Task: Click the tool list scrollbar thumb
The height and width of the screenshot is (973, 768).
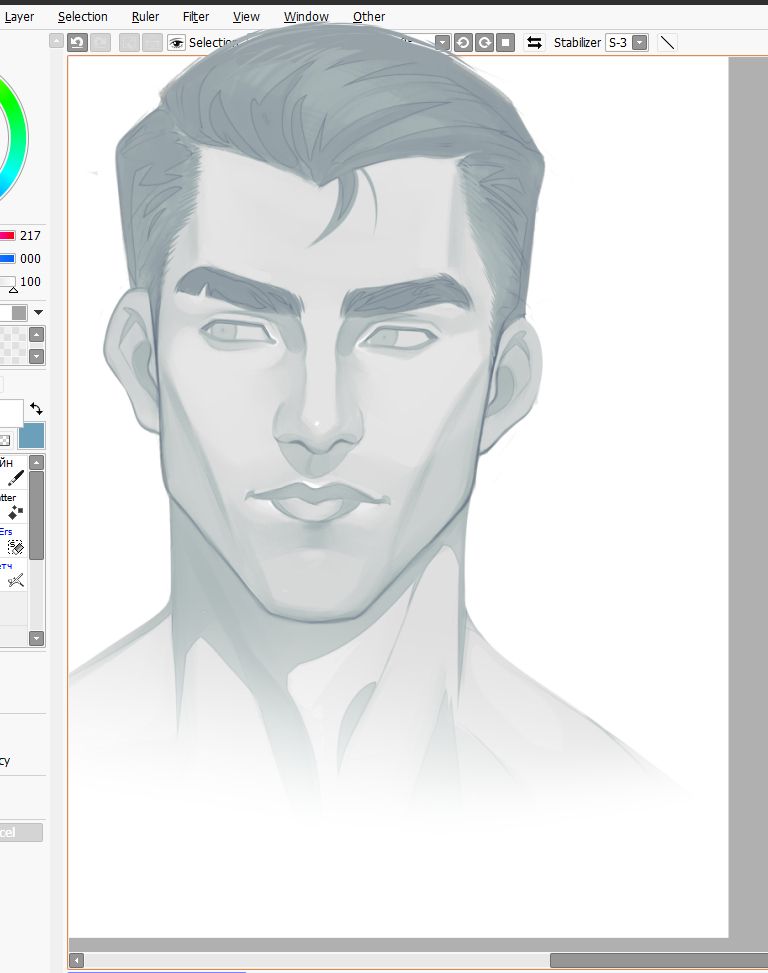Action: point(37,515)
